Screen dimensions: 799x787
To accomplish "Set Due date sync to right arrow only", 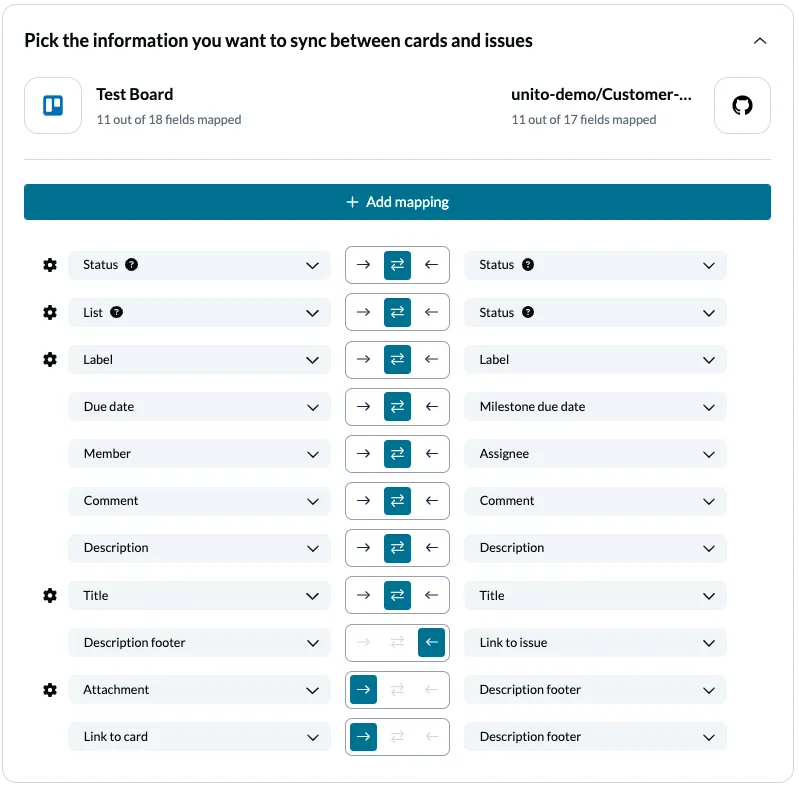I will [x=363, y=407].
